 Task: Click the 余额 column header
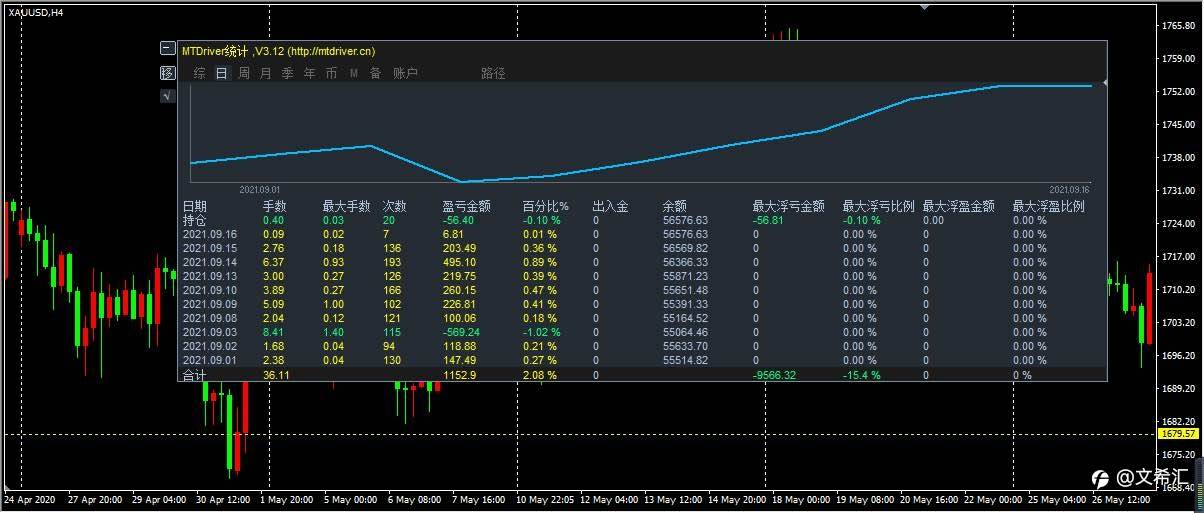coord(675,207)
